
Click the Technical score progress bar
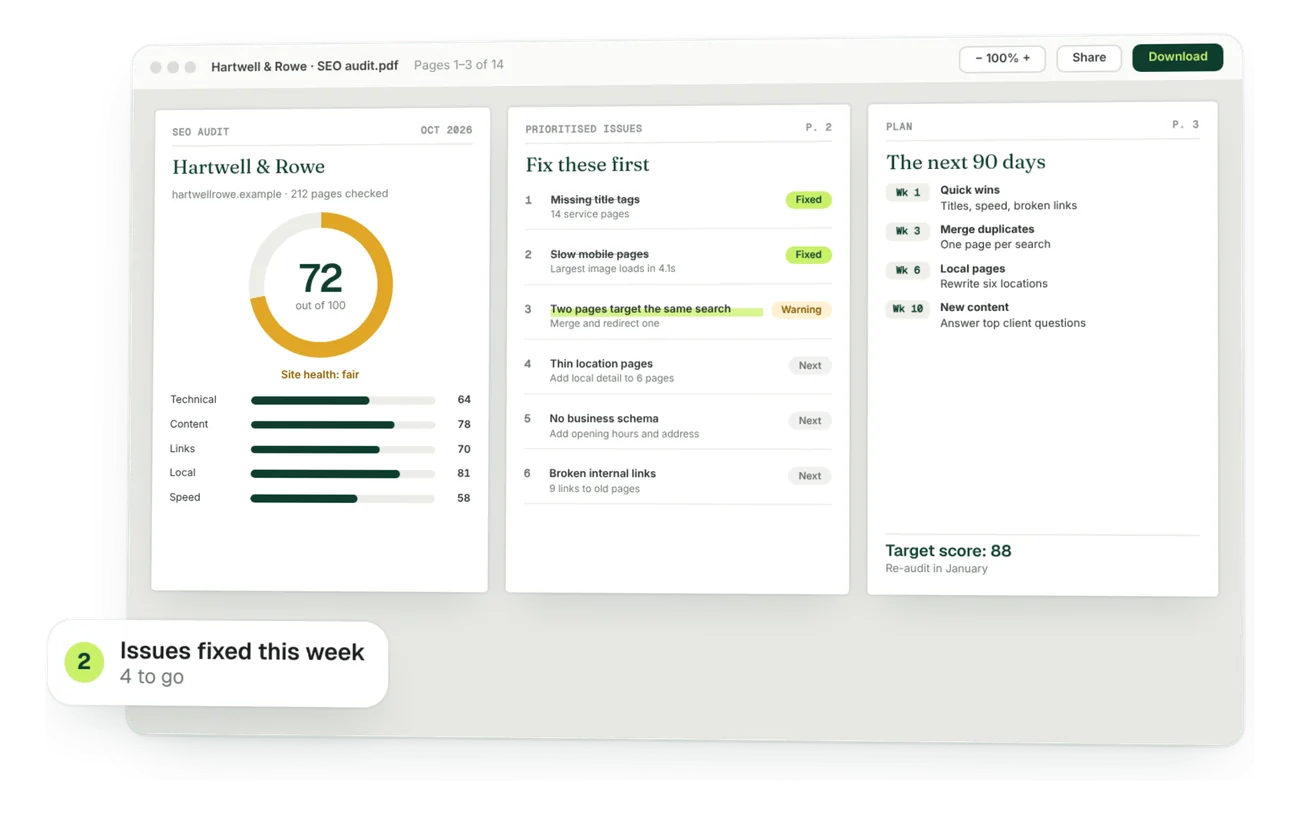343,400
